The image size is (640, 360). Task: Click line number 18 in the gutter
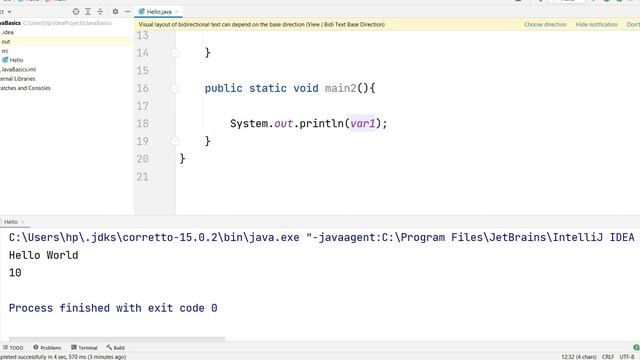(142, 124)
